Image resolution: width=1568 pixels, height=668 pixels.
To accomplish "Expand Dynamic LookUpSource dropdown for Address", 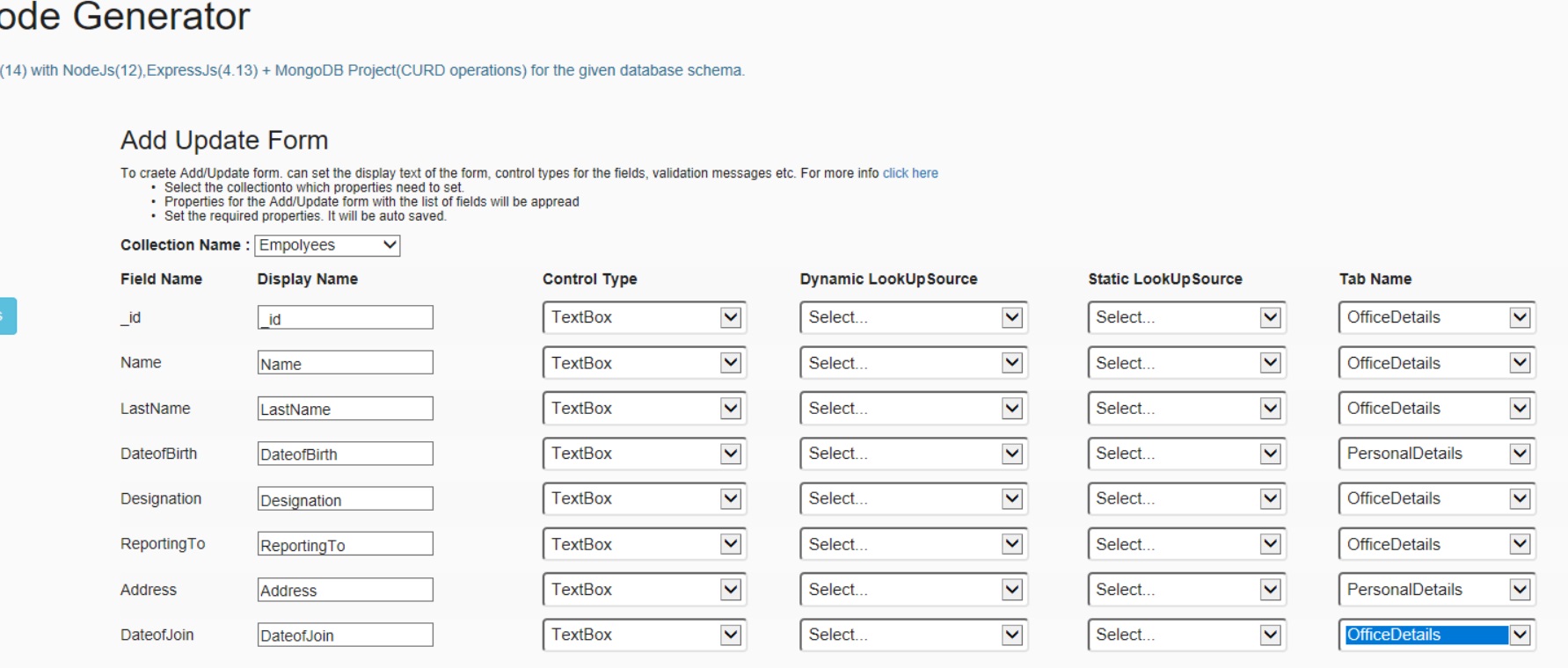I will (913, 590).
